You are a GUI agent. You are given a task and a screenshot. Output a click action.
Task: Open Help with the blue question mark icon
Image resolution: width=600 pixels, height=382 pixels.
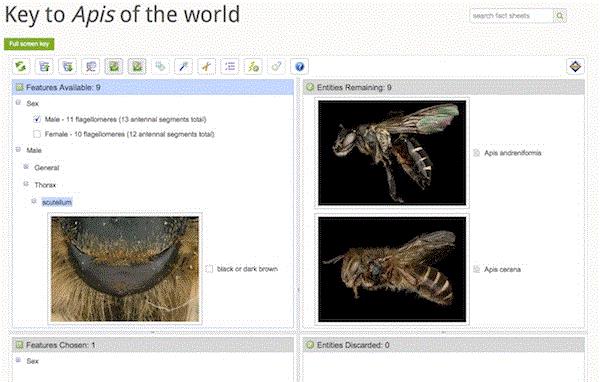coord(299,67)
